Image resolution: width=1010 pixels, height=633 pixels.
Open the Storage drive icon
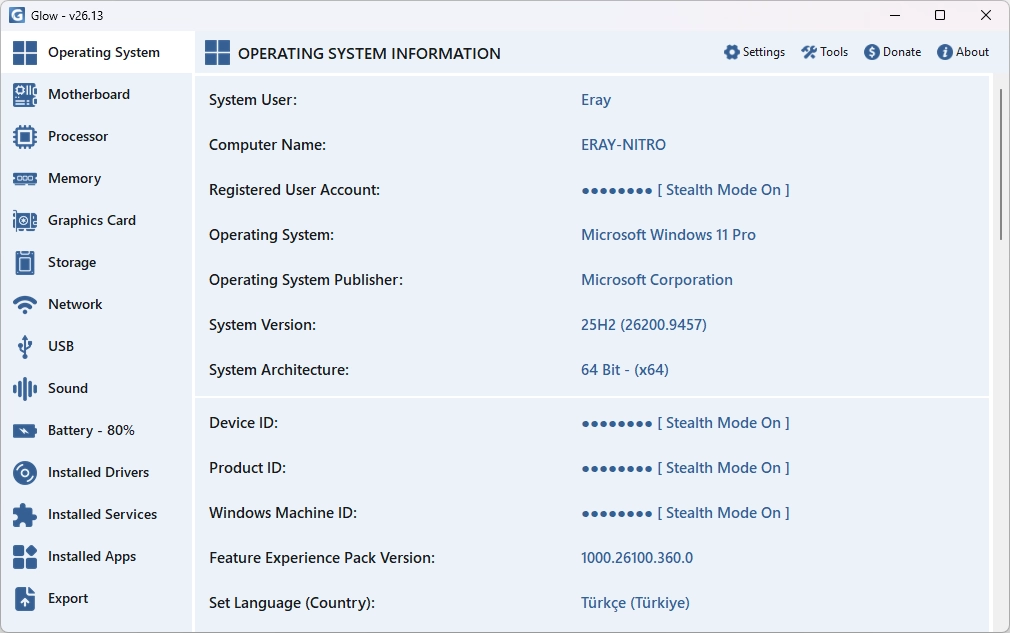[x=24, y=263]
